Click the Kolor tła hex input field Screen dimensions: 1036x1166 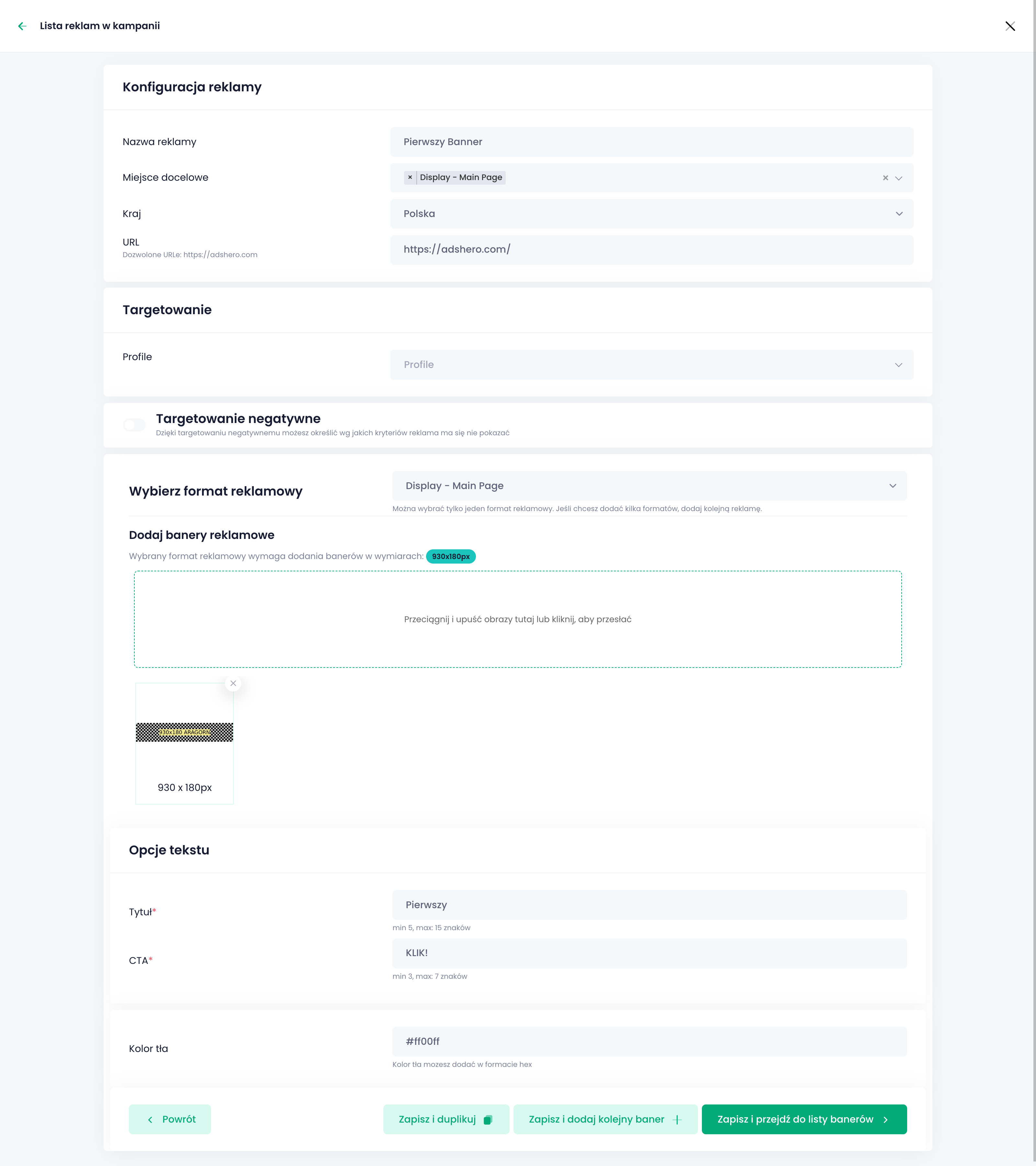(x=649, y=1042)
